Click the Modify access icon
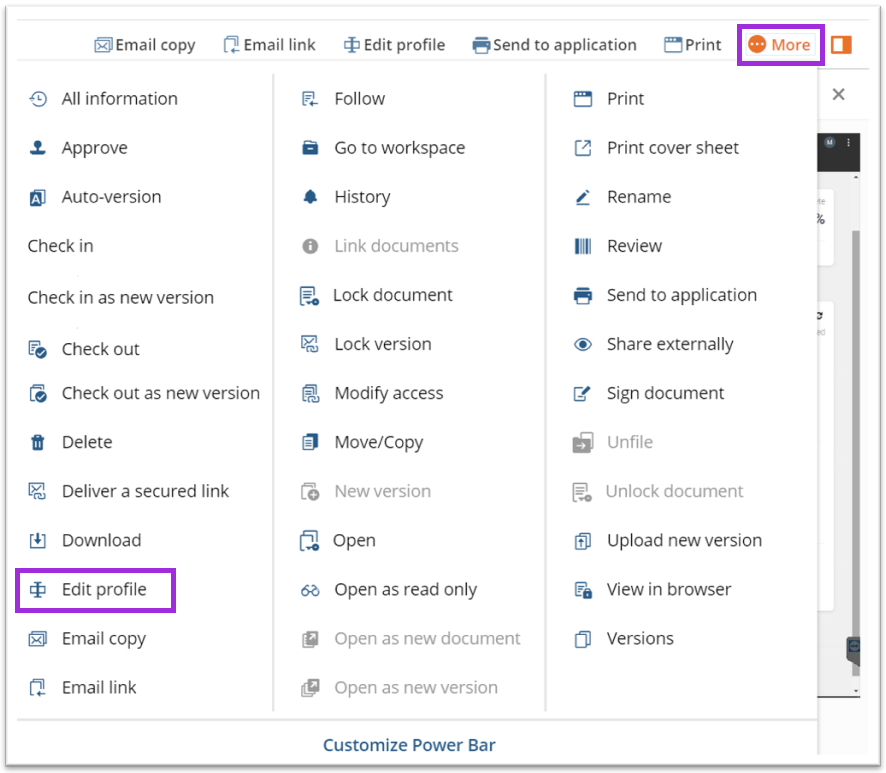The height and width of the screenshot is (773, 886). point(310,393)
